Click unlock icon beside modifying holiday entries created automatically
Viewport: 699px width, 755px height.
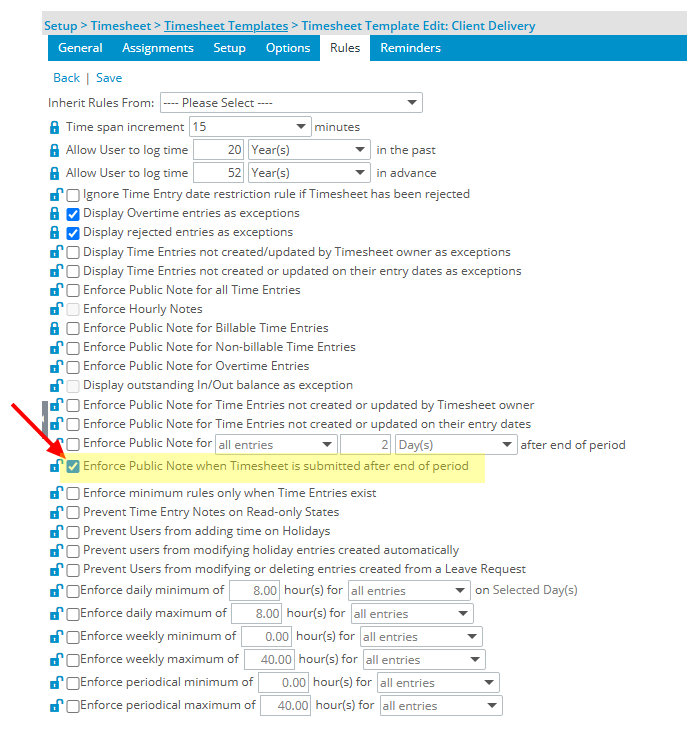tap(56, 551)
